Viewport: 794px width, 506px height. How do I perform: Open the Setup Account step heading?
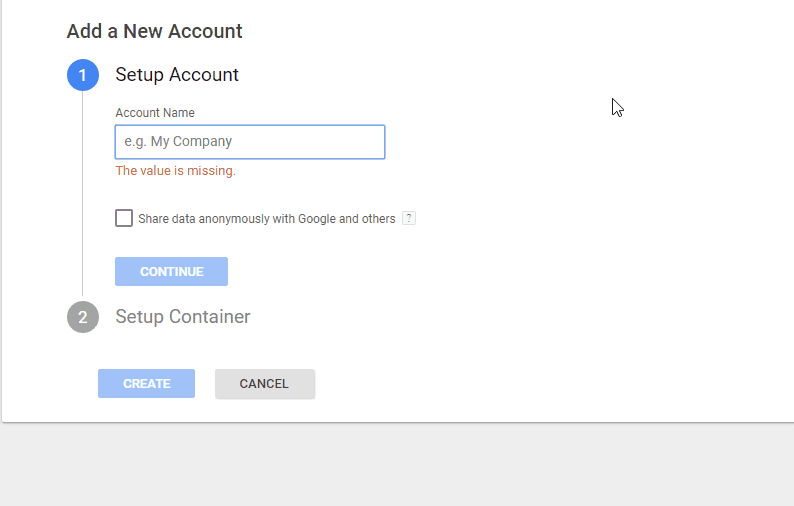pos(177,75)
